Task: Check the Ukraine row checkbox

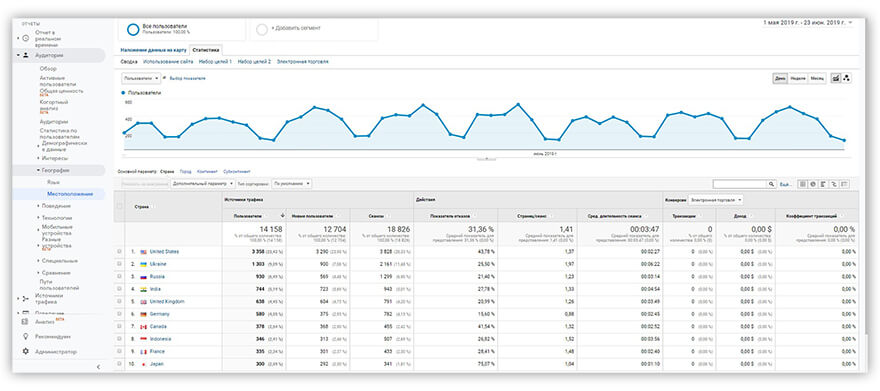Action: 119,264
